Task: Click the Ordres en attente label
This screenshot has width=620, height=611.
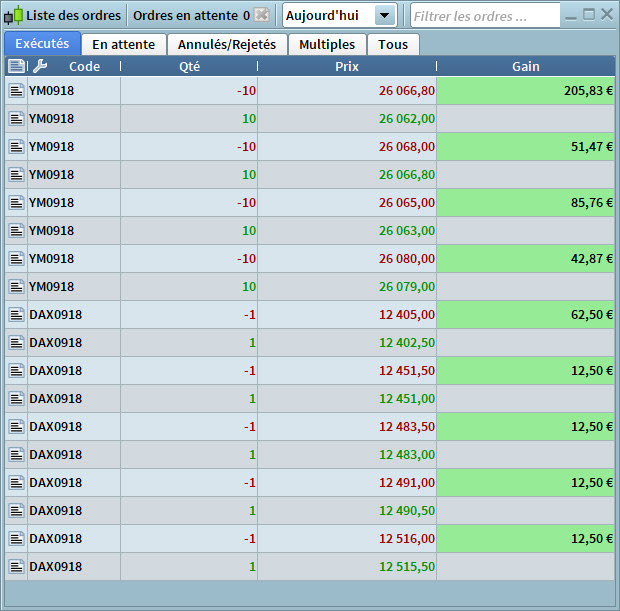Action: coord(185,15)
